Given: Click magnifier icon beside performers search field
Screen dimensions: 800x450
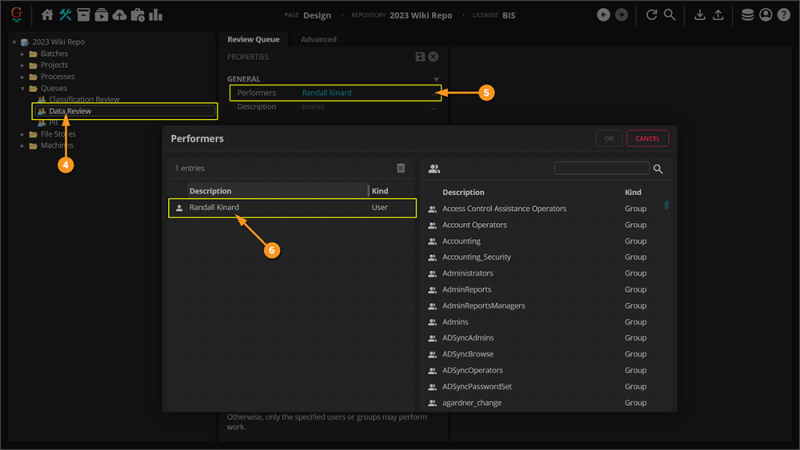Looking at the screenshot, I should 658,169.
